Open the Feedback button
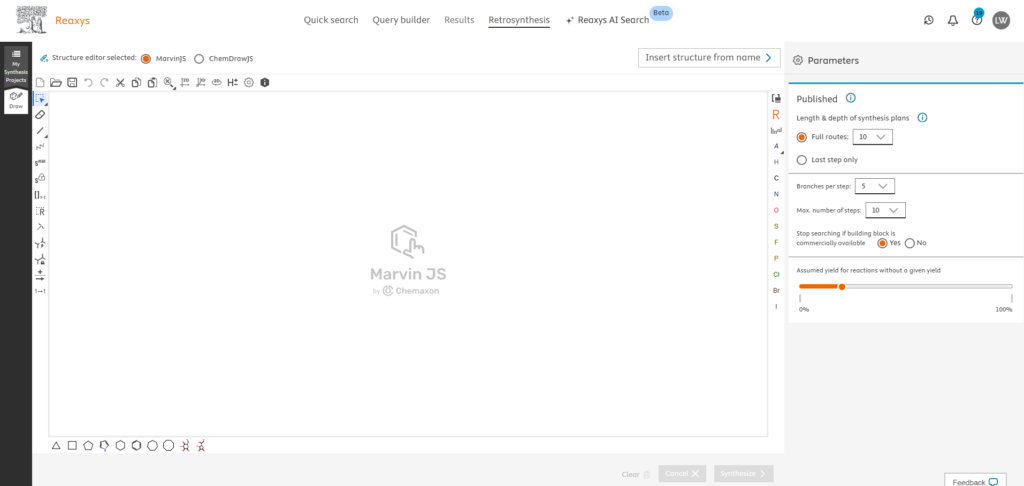The image size is (1024, 486). (x=974, y=481)
